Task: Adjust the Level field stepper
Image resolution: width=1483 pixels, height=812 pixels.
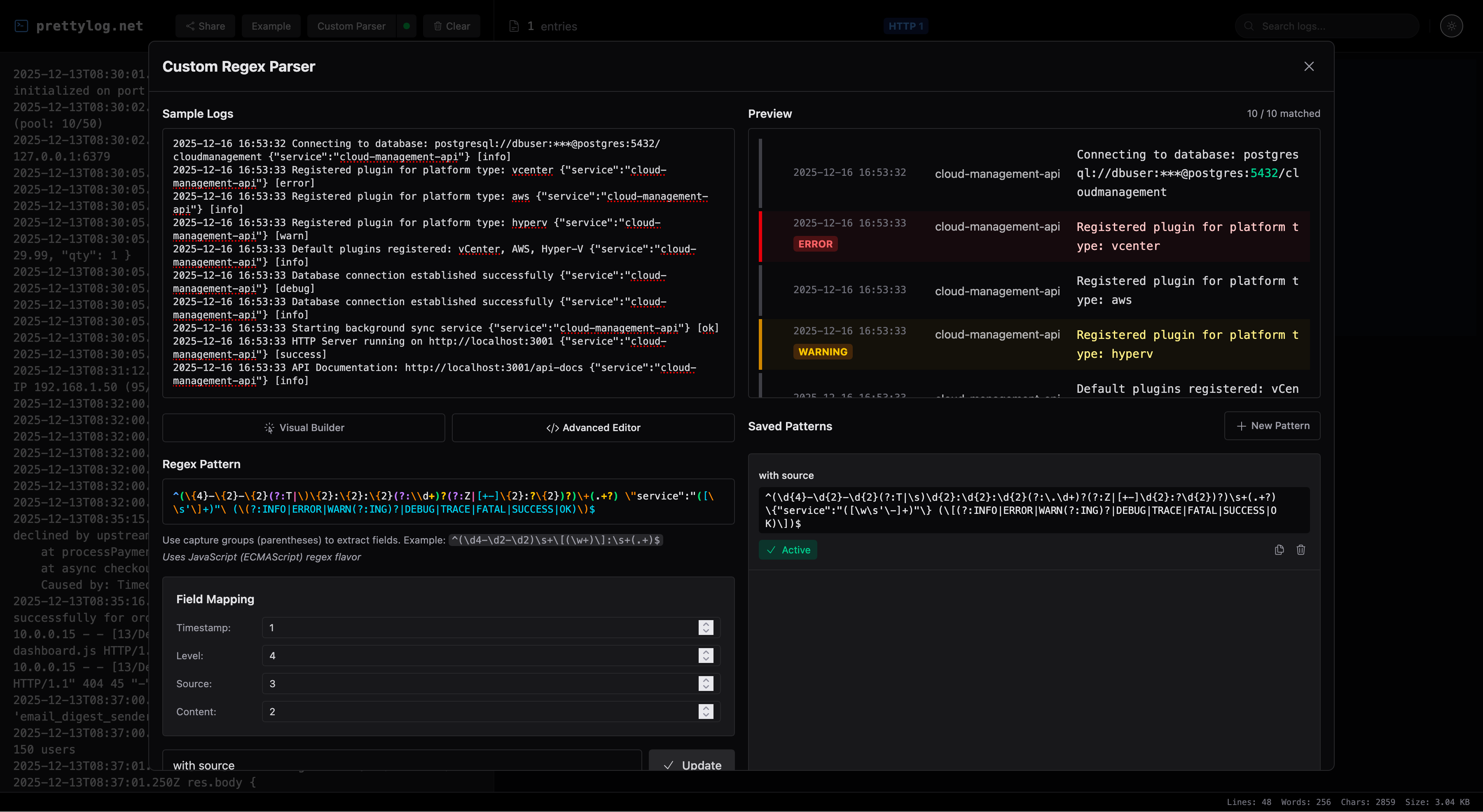Action: point(706,656)
